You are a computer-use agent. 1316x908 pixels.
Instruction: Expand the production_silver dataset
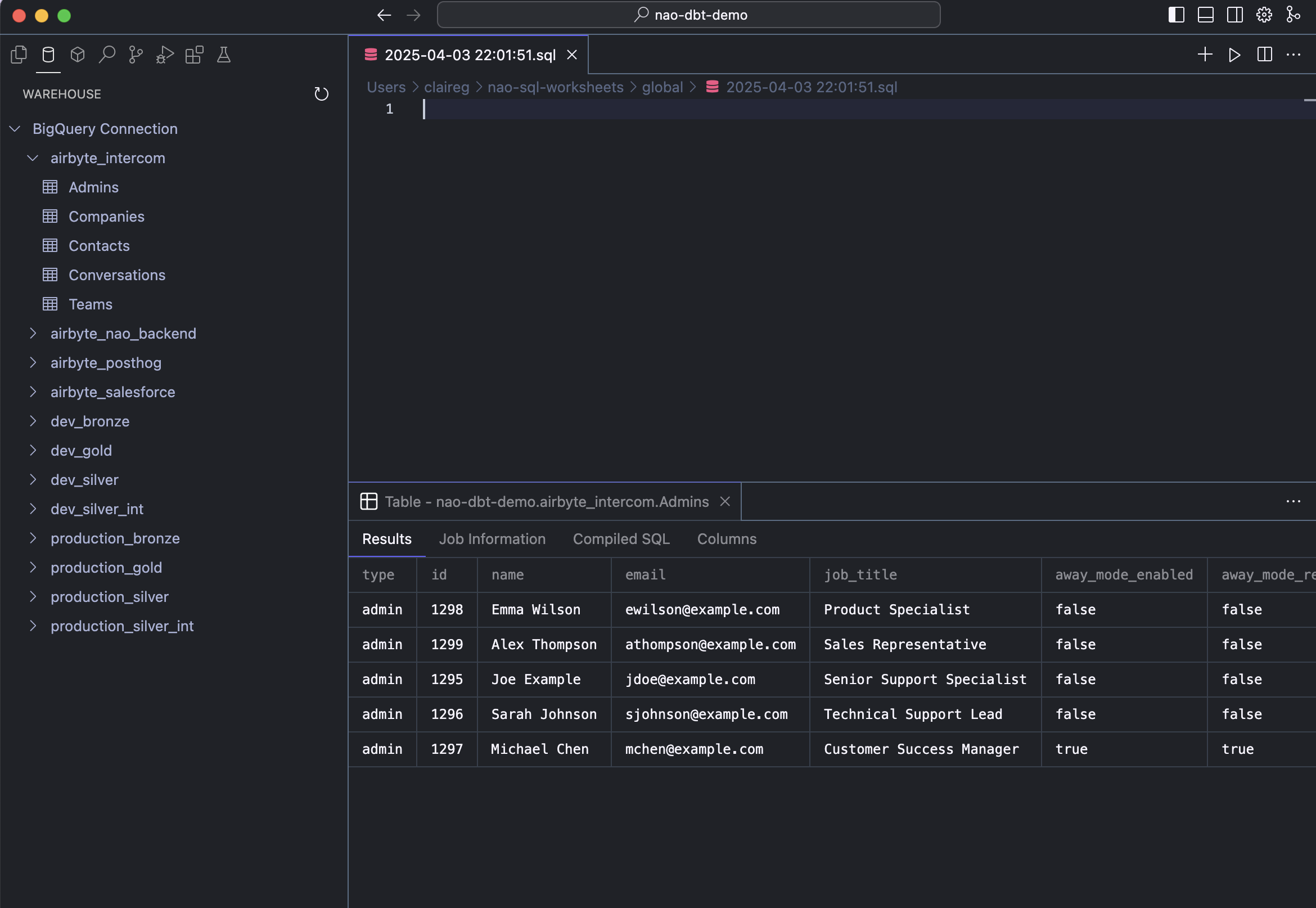click(33, 597)
